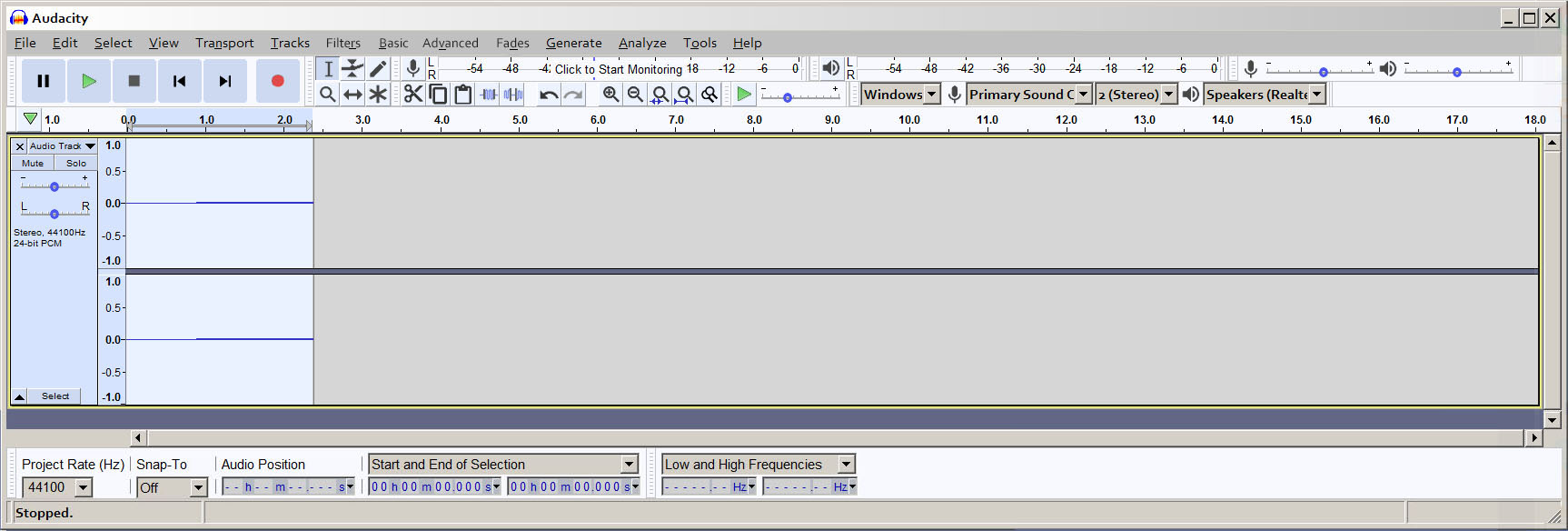Screen dimensions: 1568x531
Task: Select the Envelope tool
Action: pyautogui.click(x=352, y=69)
